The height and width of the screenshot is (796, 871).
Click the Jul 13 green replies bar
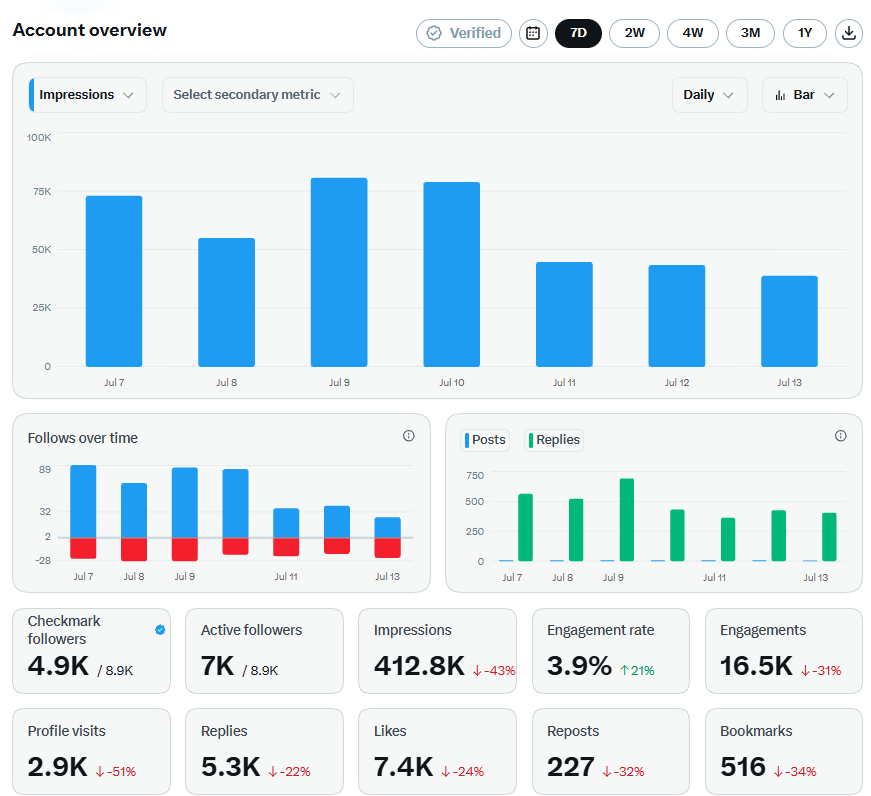[x=829, y=537]
